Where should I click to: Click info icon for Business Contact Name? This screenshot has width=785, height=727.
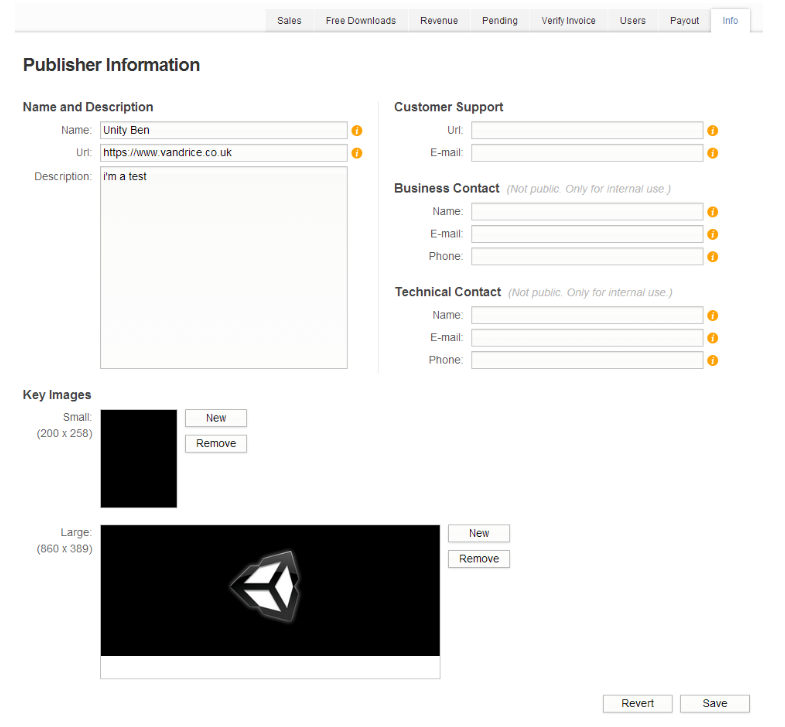[712, 212]
